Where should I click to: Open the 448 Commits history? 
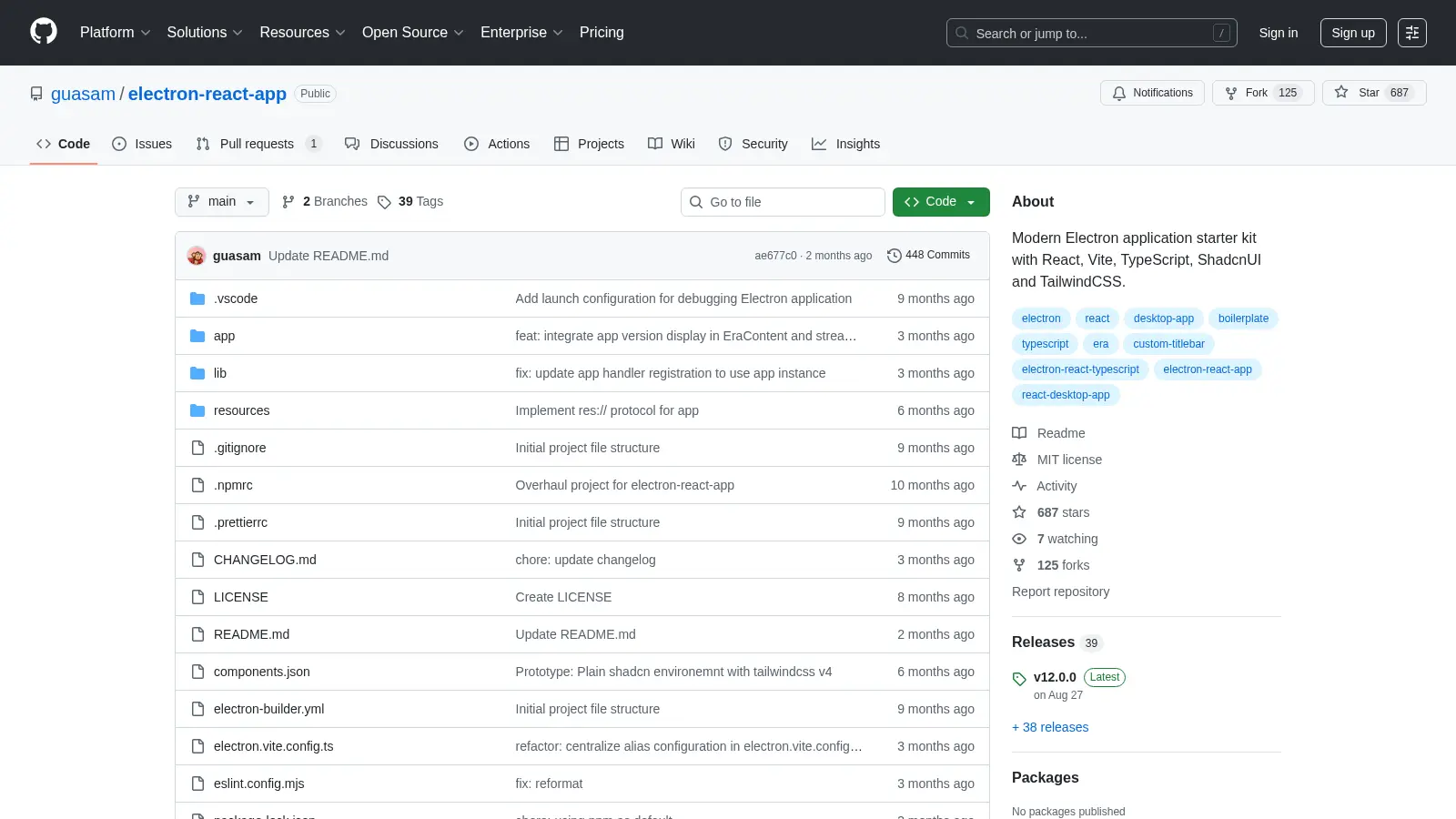929,256
